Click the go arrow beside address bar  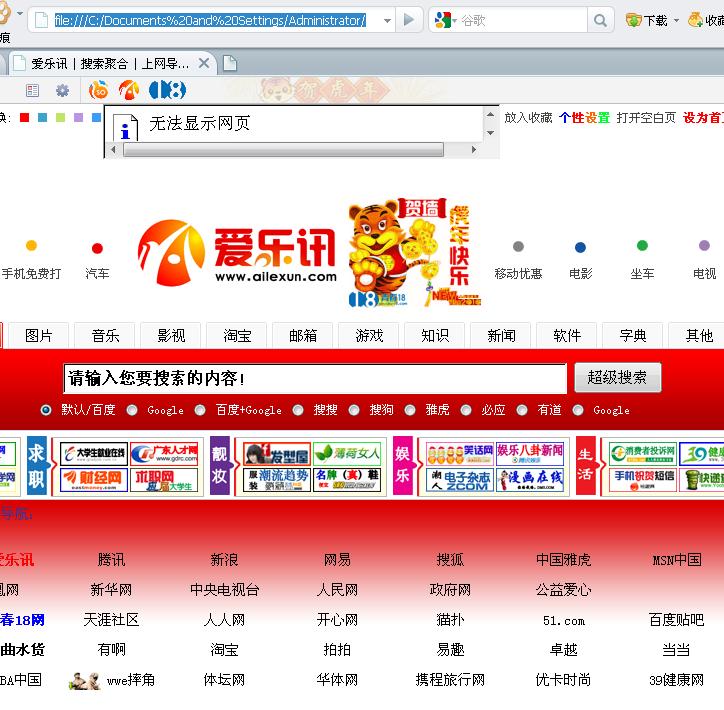pos(409,20)
